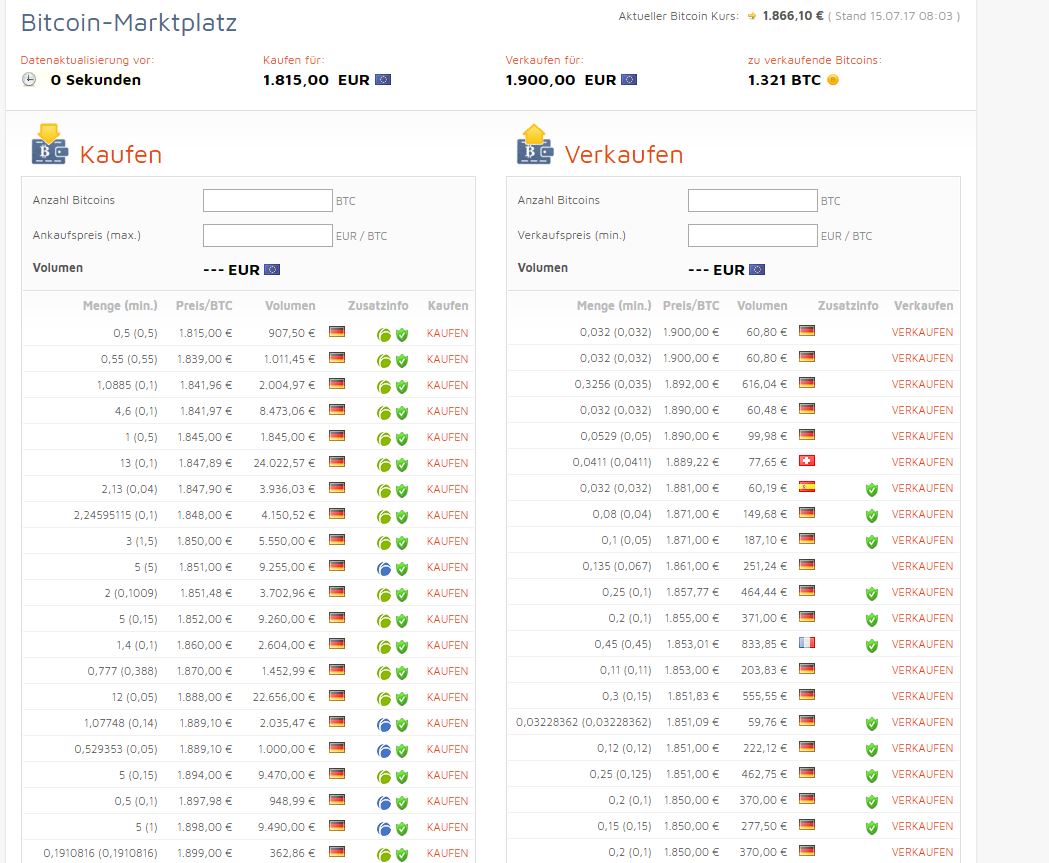
Task: Click the Kaufen wallet icon with down arrow
Action: [x=48, y=146]
